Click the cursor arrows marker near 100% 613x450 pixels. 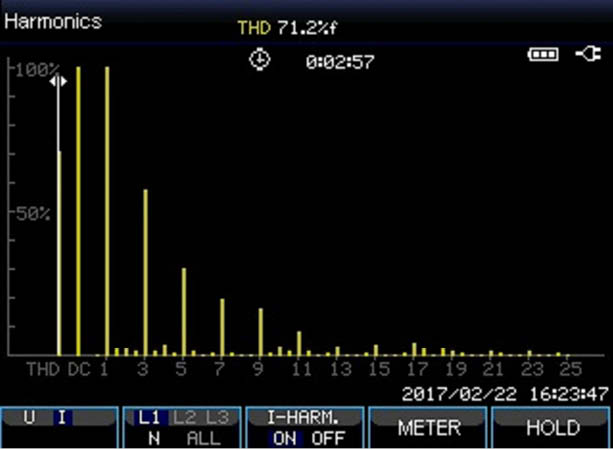coord(59,82)
